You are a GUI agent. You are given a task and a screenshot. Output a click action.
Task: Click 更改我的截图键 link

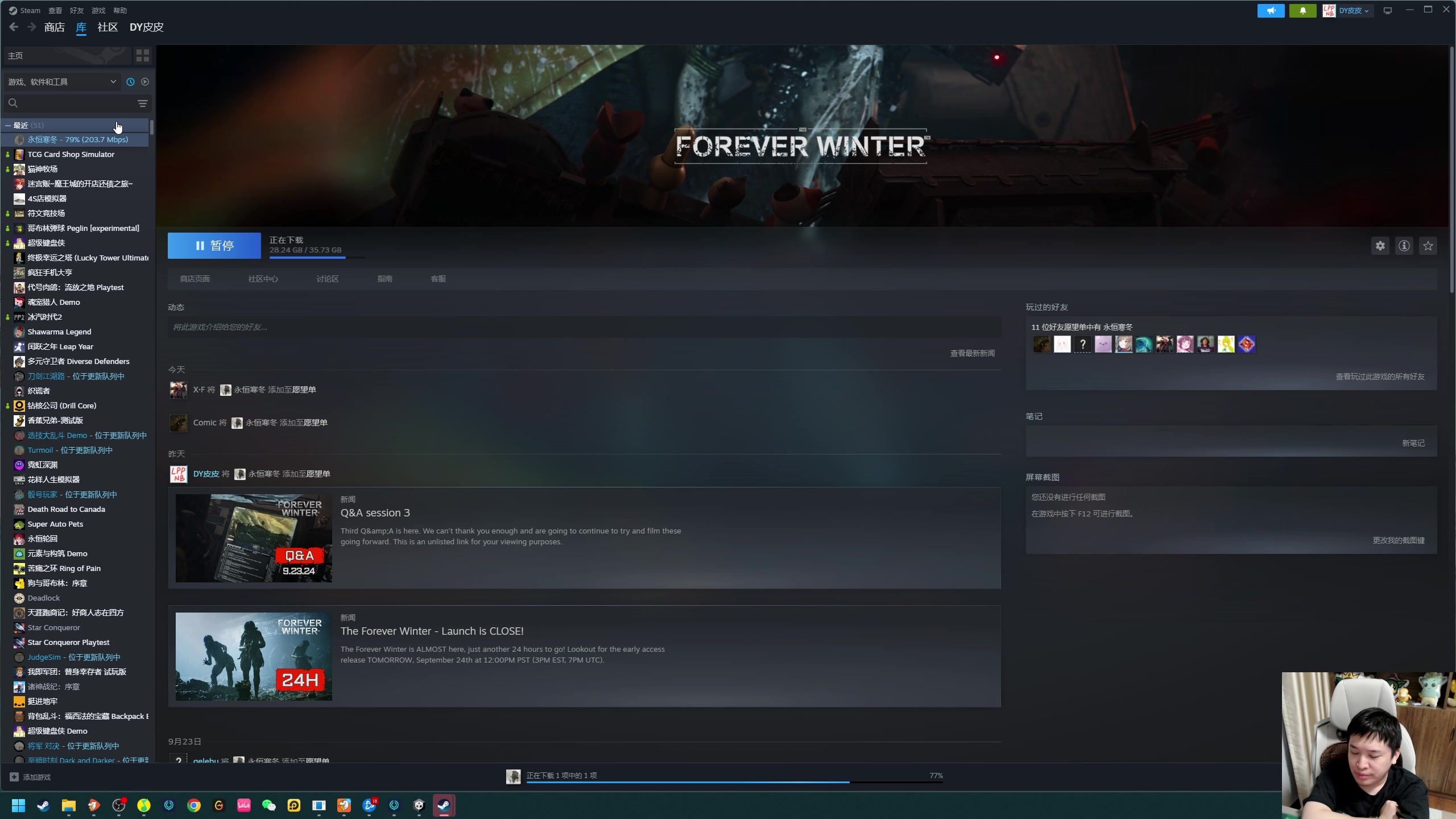coord(1399,540)
